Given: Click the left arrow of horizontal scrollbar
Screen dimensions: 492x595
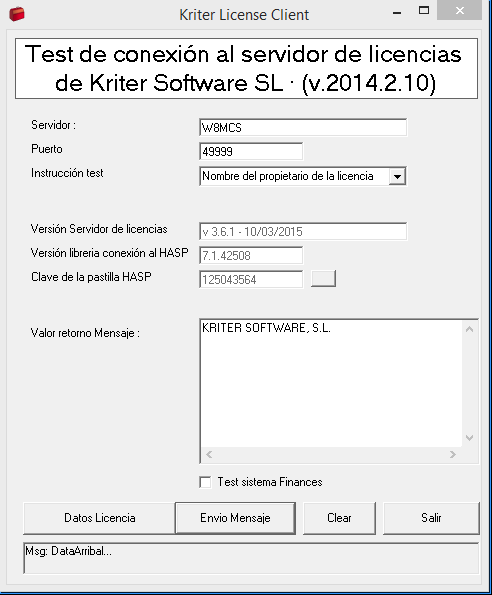Looking at the screenshot, I should pyautogui.click(x=209, y=454).
